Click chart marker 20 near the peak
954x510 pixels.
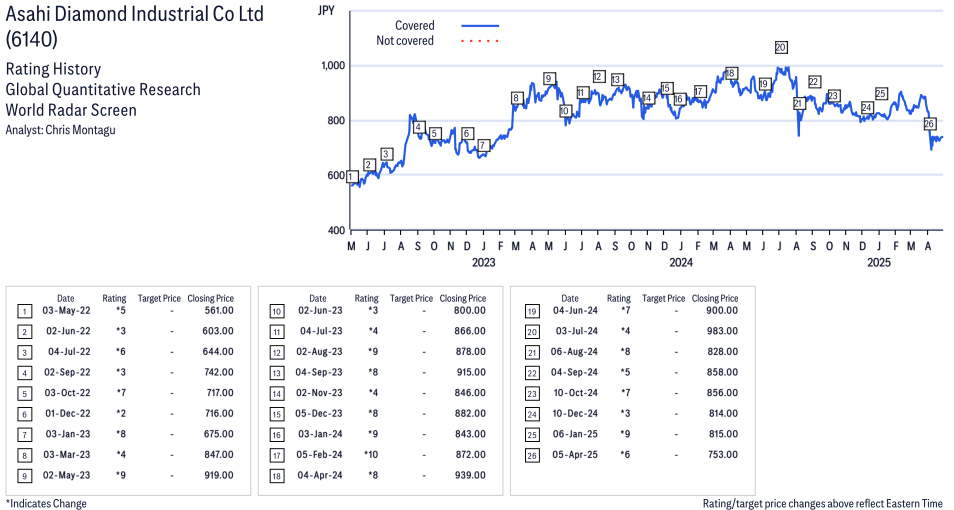coord(781,47)
